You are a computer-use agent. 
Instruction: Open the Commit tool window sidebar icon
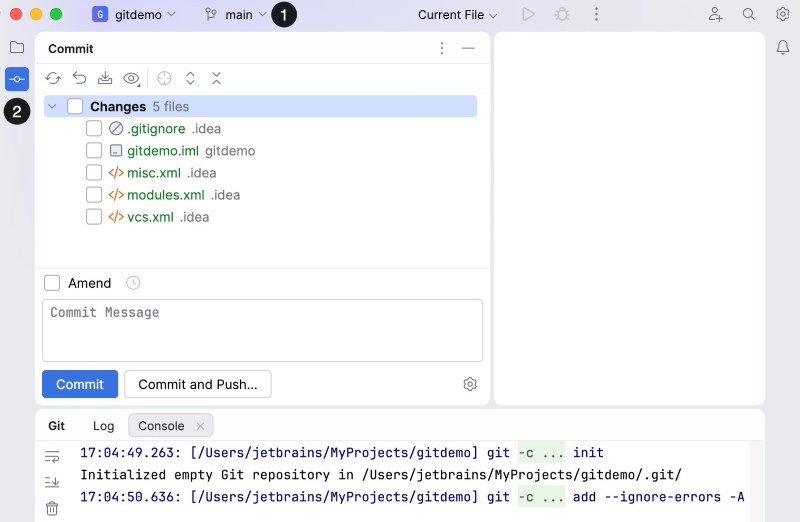[17, 79]
